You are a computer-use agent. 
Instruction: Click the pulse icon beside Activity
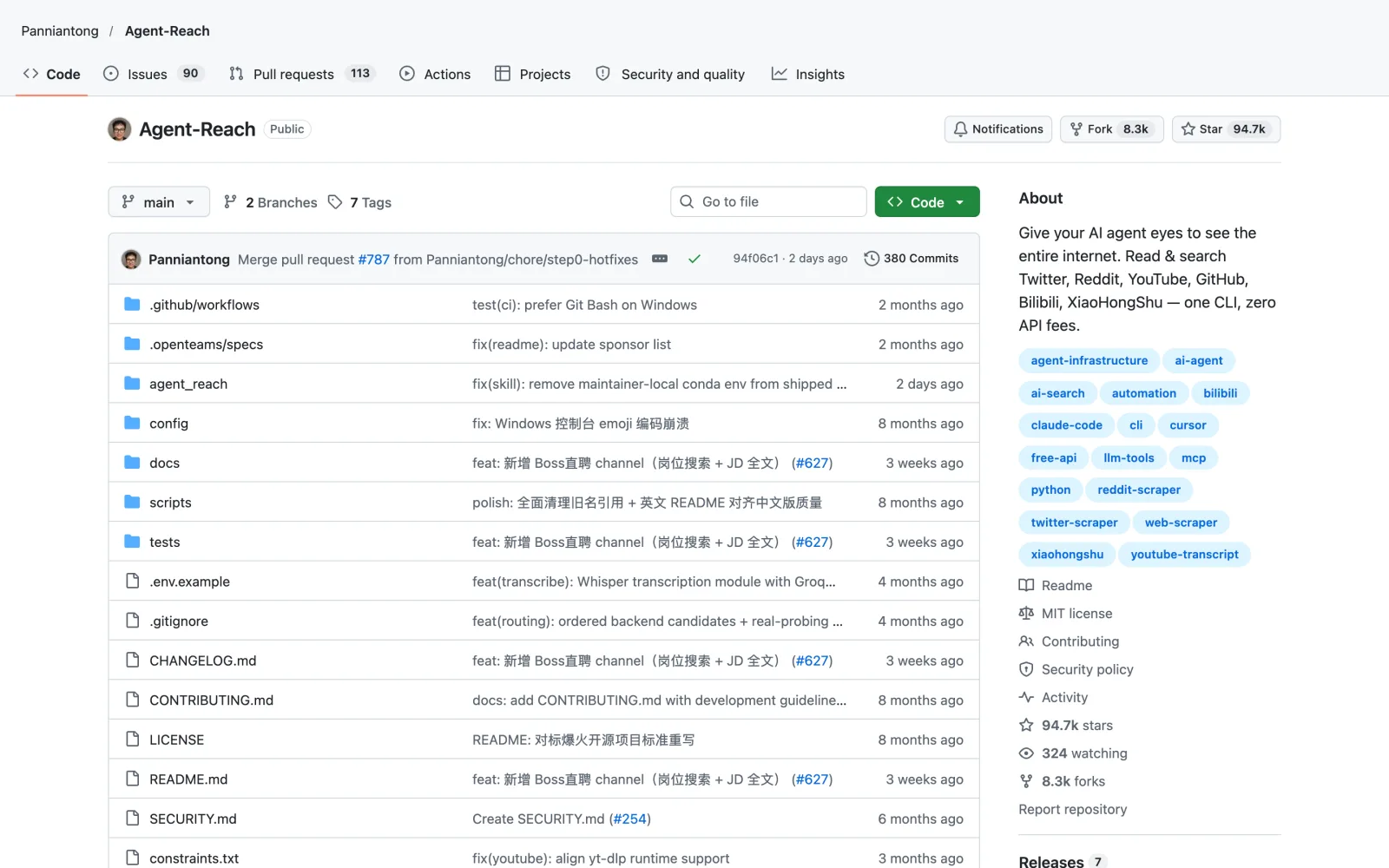tap(1026, 697)
